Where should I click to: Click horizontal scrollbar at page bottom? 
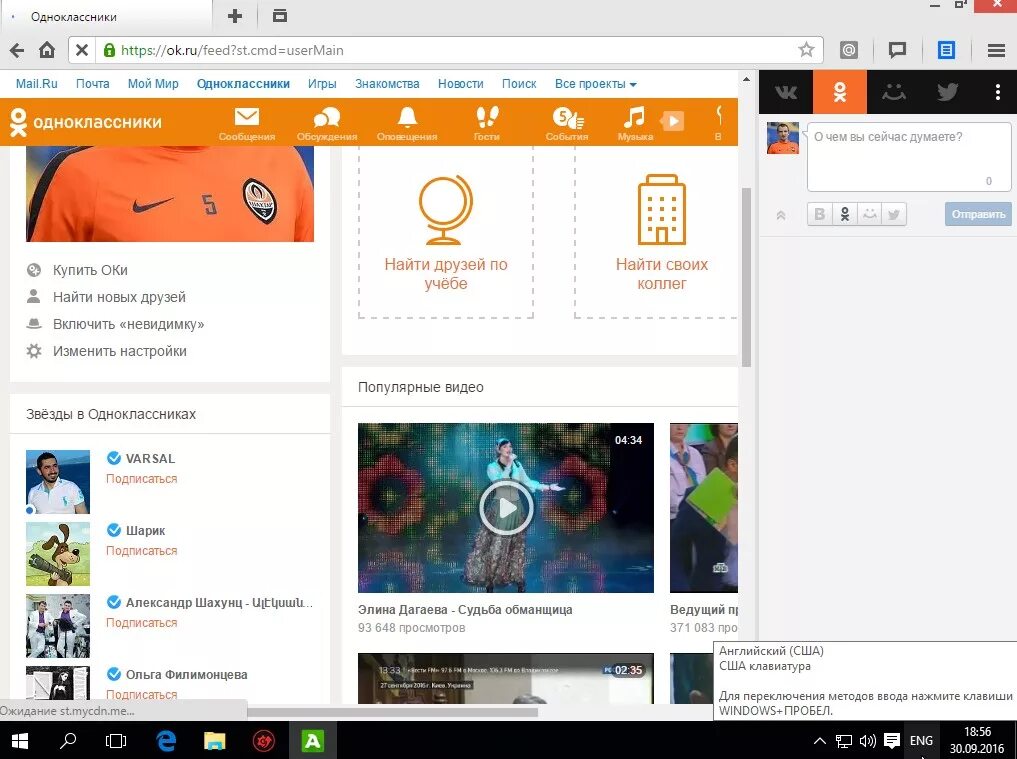tap(393, 712)
